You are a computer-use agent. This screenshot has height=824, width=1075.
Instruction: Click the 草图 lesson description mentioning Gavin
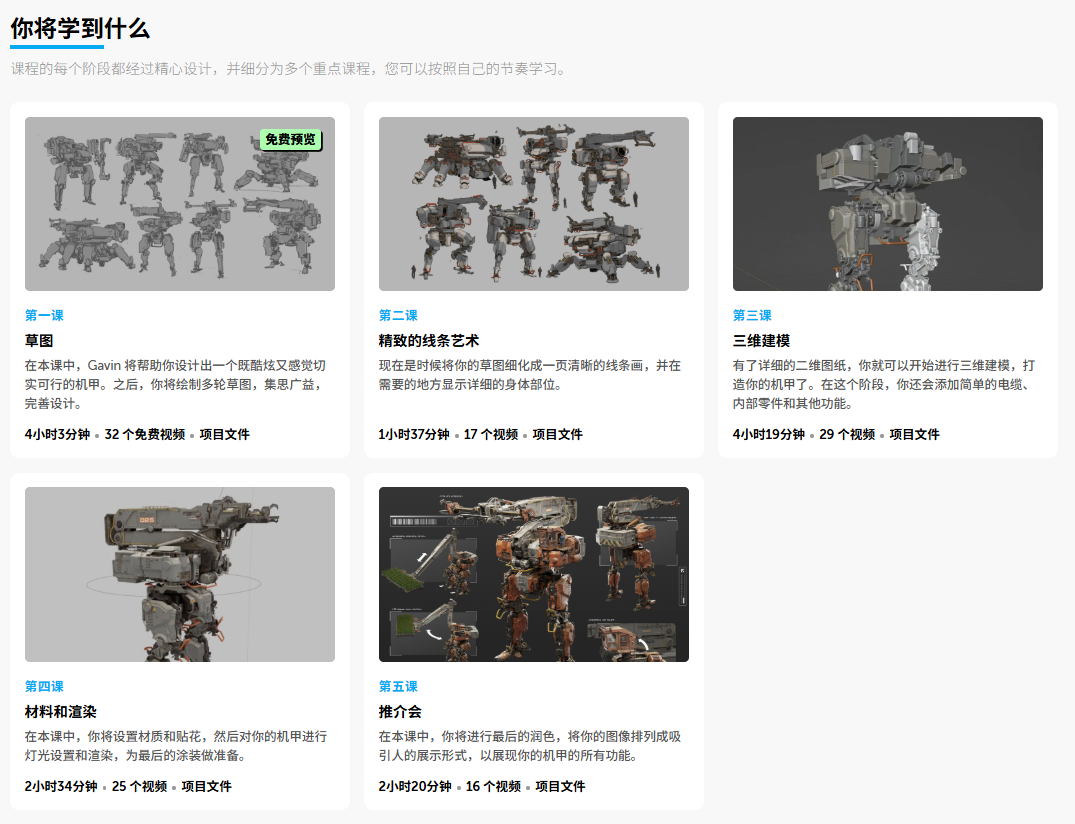tap(176, 385)
